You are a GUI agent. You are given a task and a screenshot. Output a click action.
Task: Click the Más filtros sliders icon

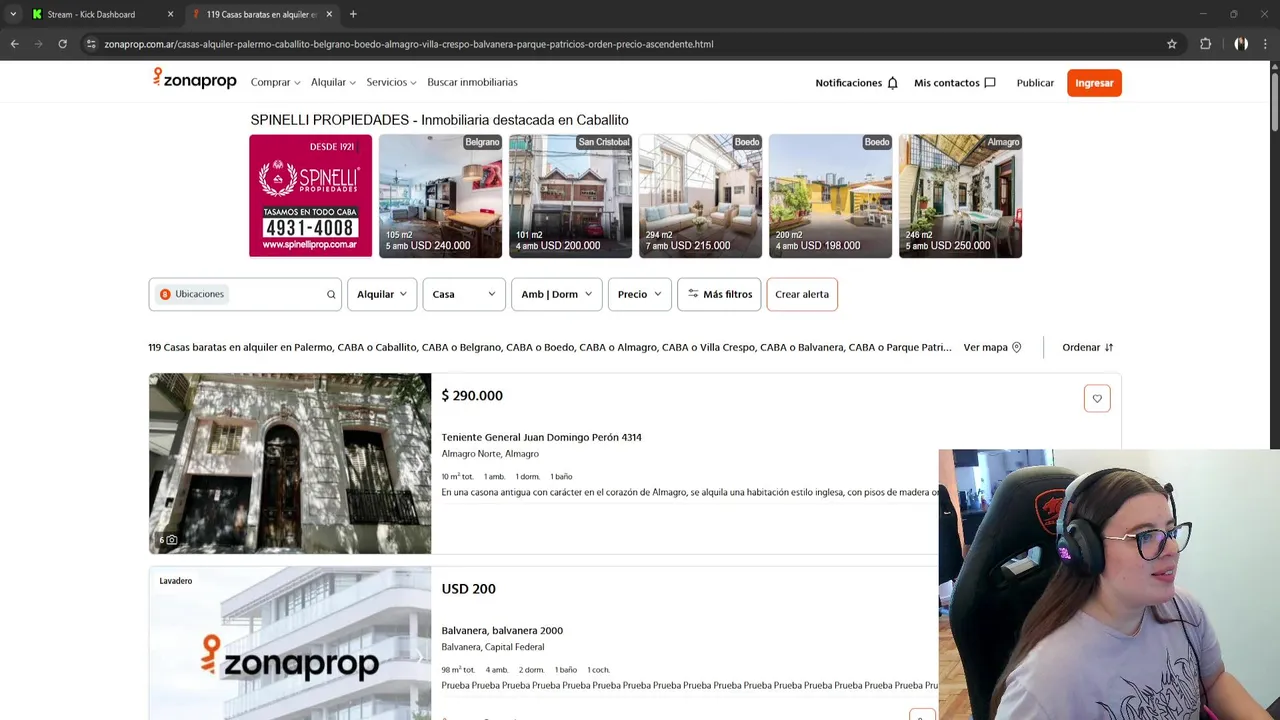point(693,294)
